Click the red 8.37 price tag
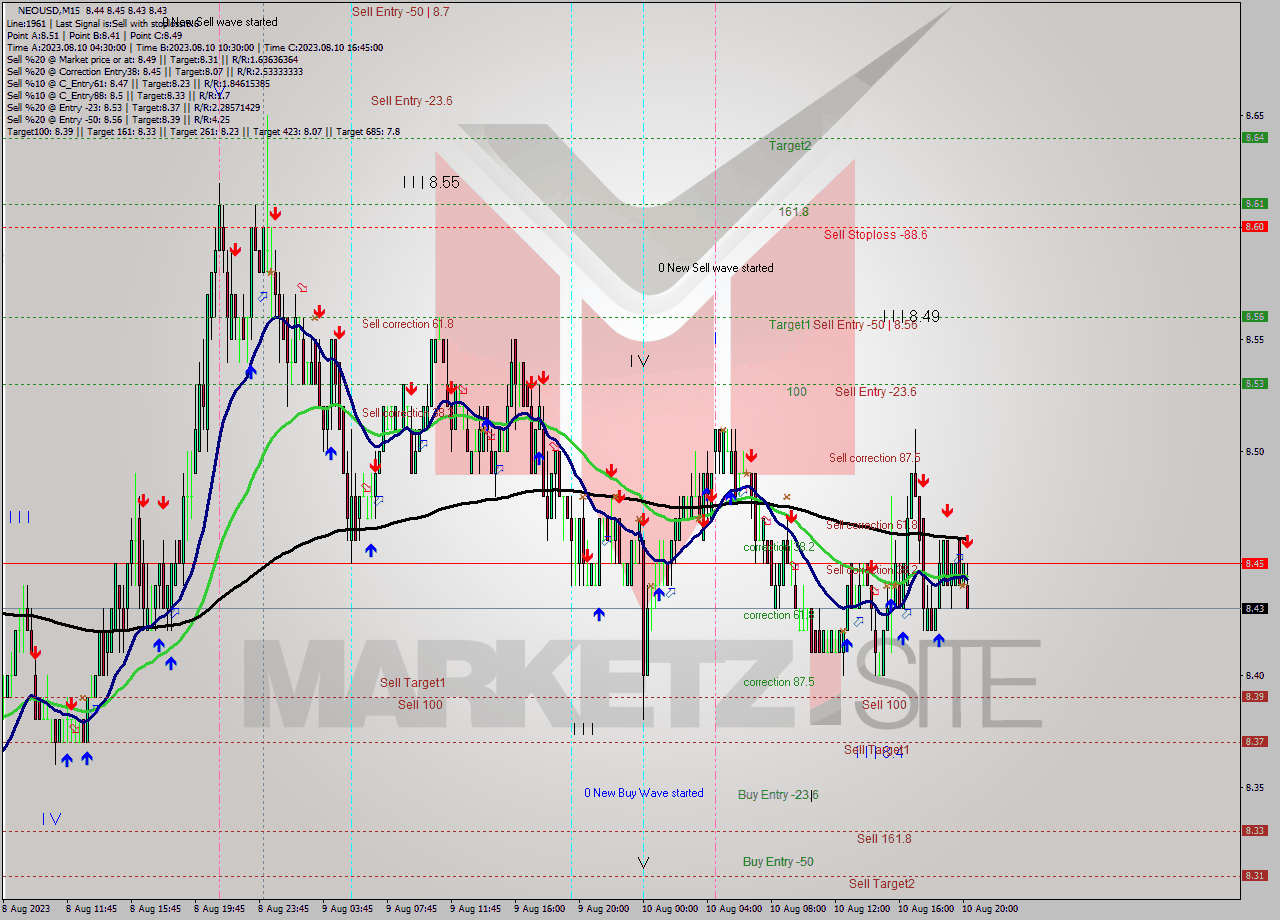 [x=1255, y=741]
